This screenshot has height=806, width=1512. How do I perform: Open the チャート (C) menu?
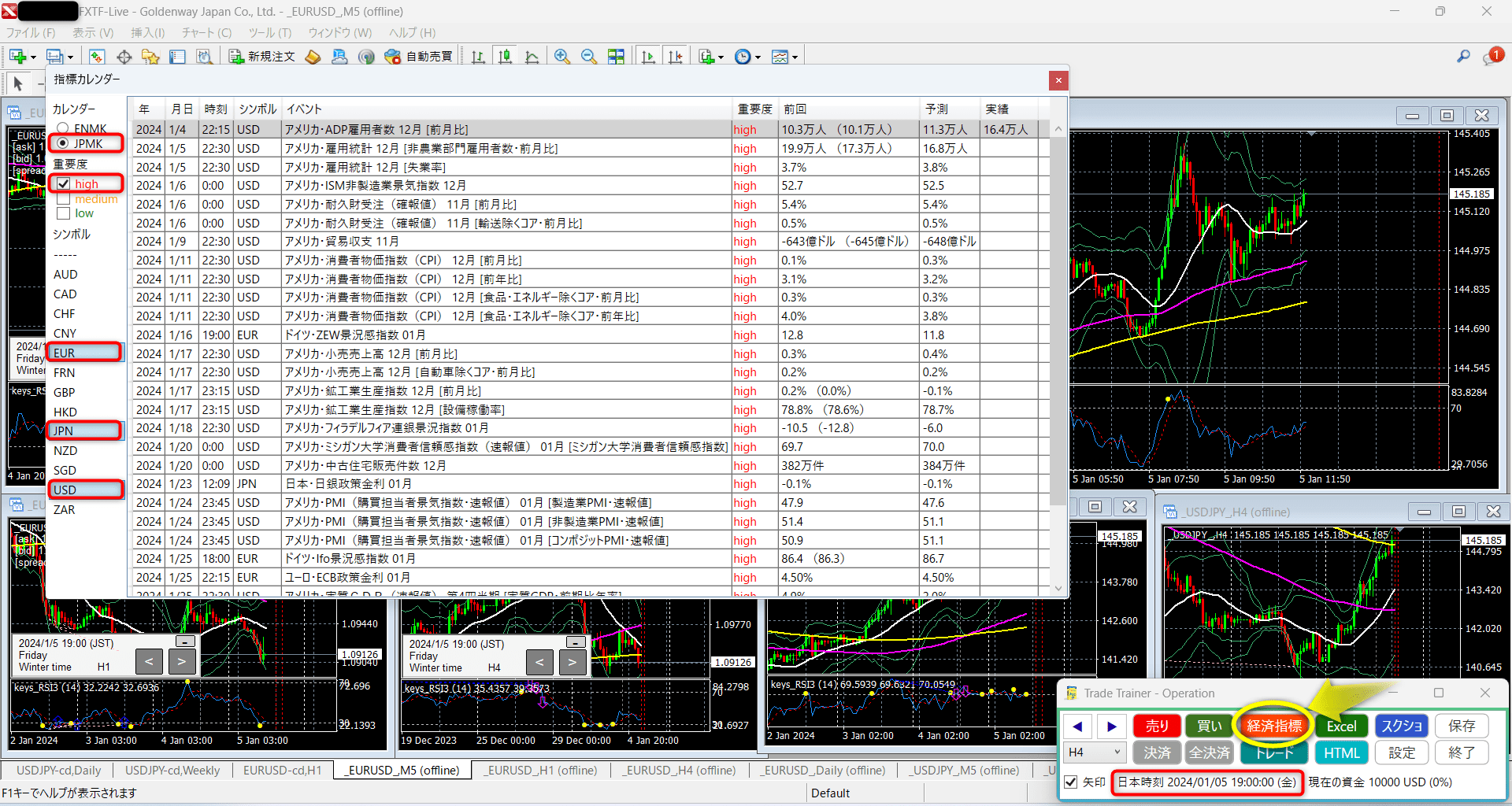tap(206, 32)
